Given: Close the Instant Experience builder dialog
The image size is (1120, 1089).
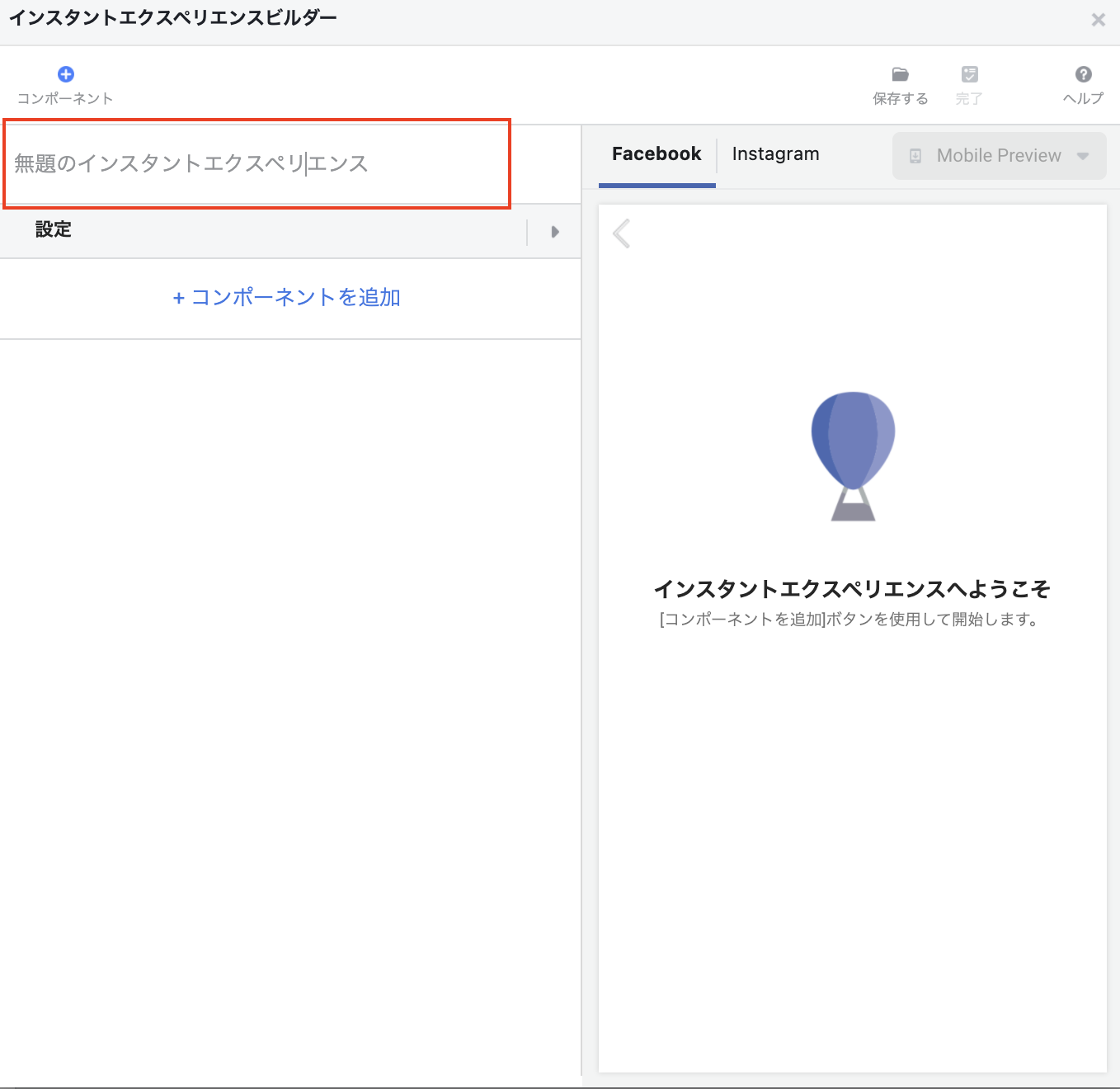Looking at the screenshot, I should click(x=1098, y=20).
